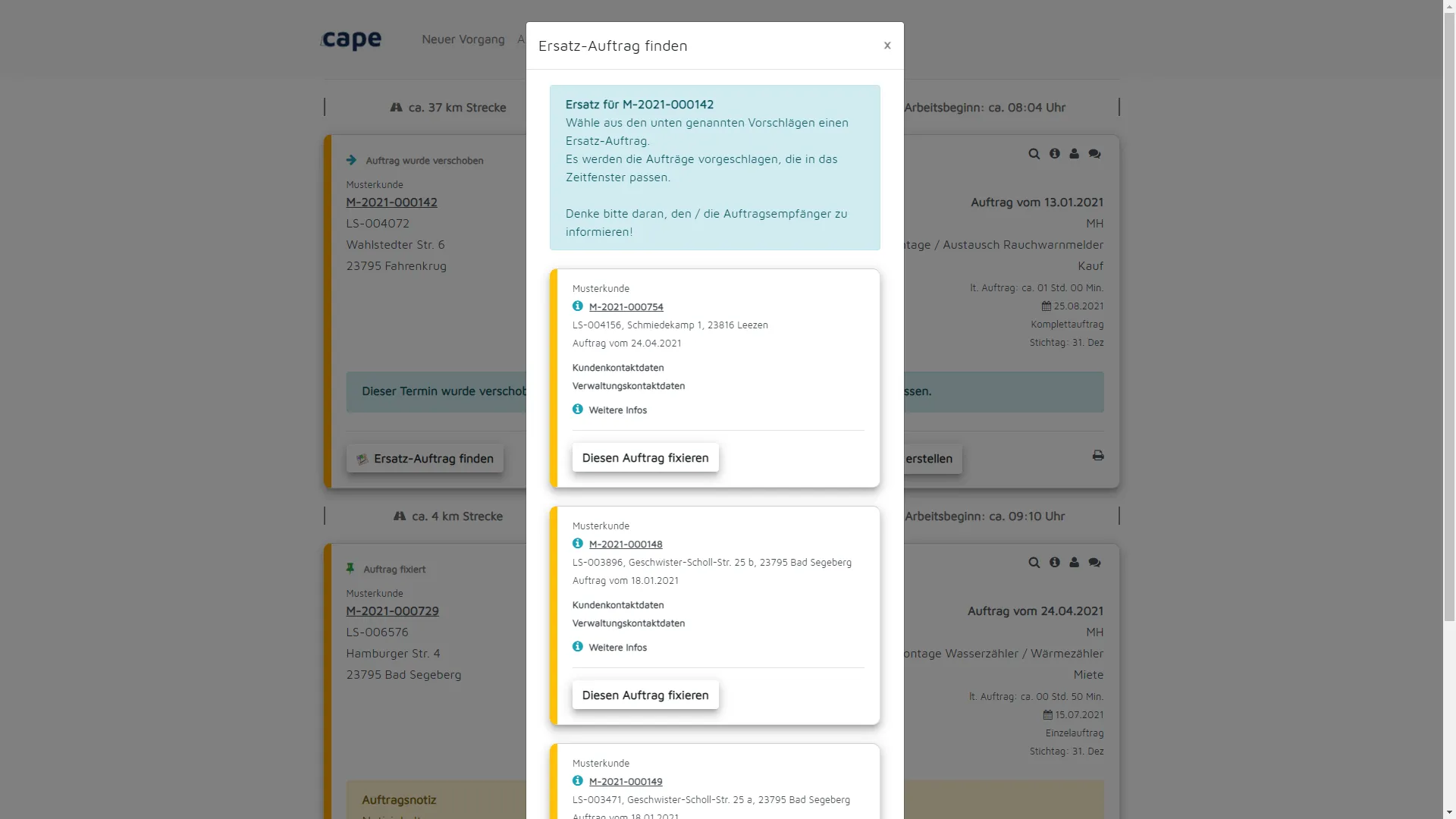Click Weitere Infos icon on M-2021-000754 card
This screenshot has width=1456, height=819.
[x=578, y=409]
